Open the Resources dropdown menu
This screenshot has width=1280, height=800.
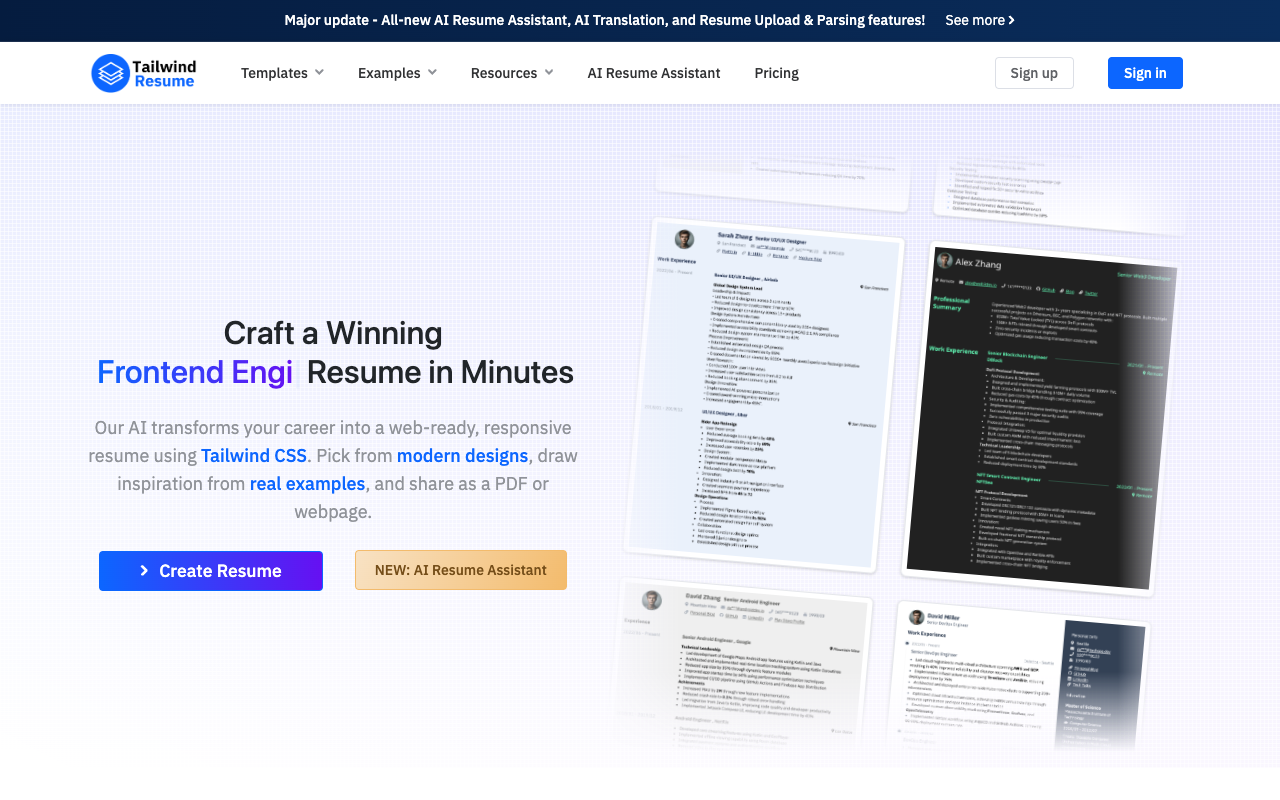[x=512, y=73]
